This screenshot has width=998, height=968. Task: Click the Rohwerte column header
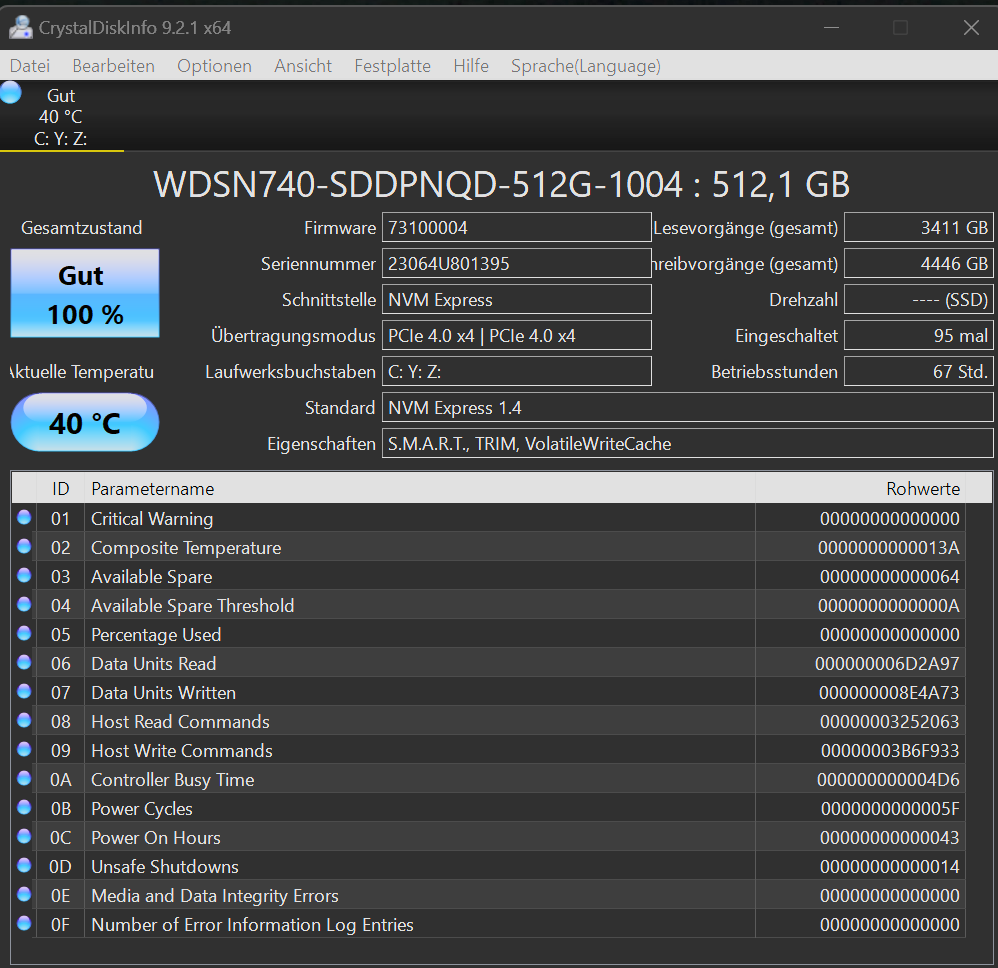tap(861, 489)
